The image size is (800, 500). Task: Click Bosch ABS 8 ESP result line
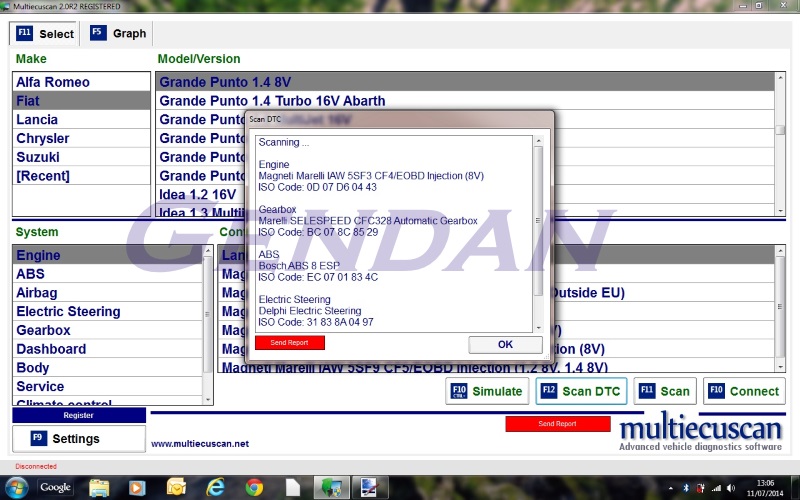299,266
